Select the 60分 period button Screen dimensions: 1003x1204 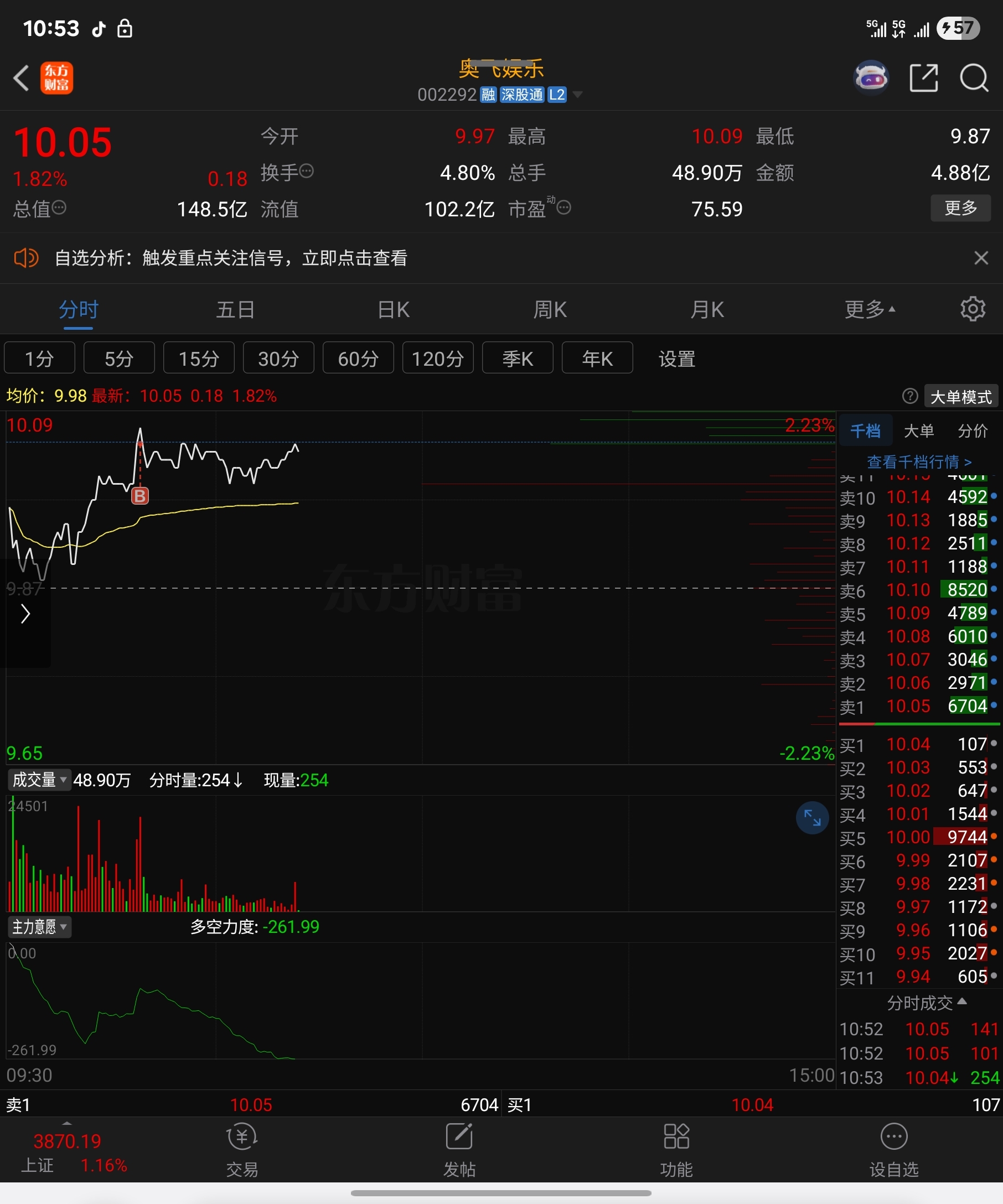coord(359,359)
